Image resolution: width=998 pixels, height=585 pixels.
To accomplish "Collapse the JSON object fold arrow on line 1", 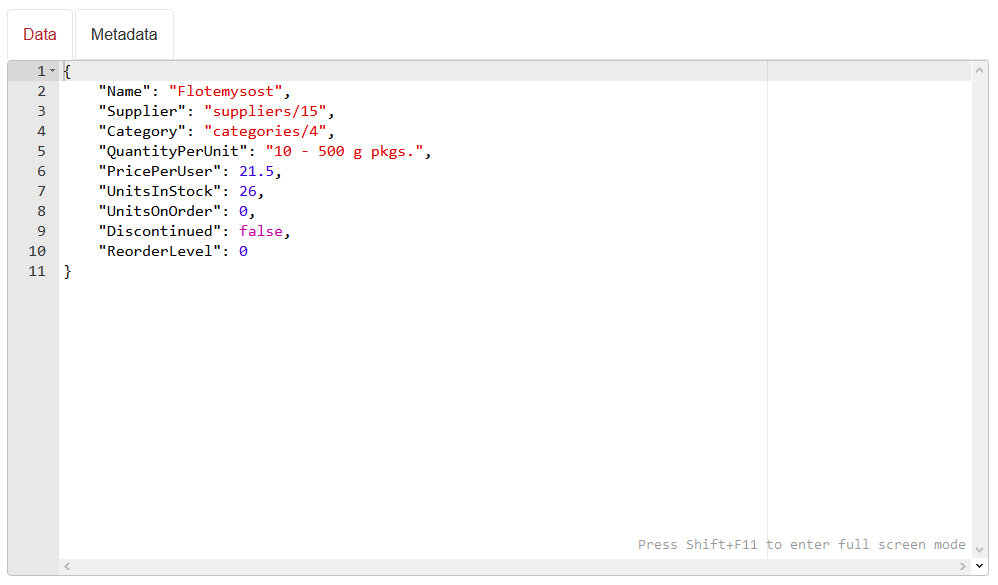I will [x=53, y=71].
